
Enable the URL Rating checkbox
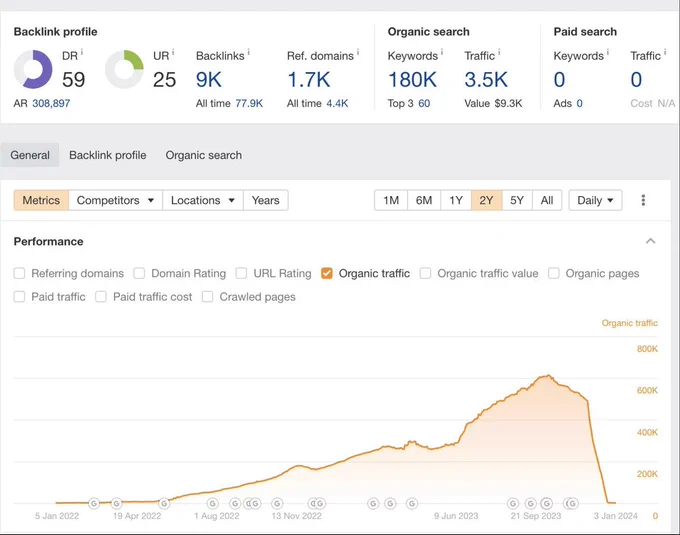pos(241,273)
